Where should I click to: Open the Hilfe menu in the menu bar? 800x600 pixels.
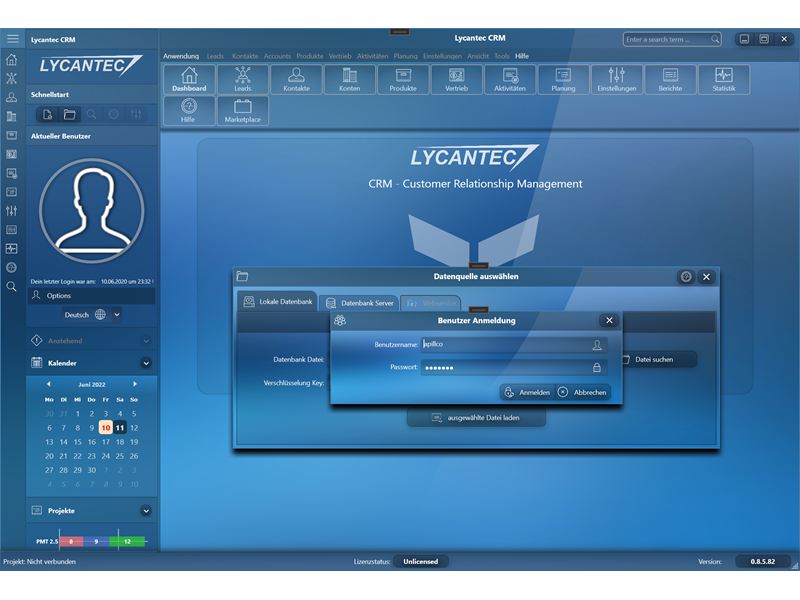click(x=521, y=56)
